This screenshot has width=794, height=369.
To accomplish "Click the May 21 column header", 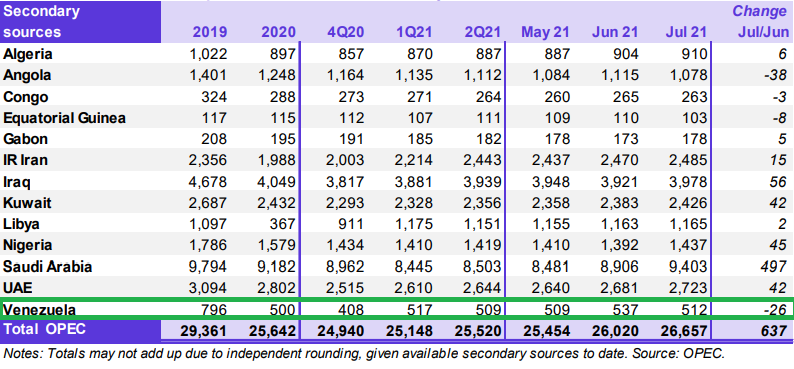I will (545, 32).
